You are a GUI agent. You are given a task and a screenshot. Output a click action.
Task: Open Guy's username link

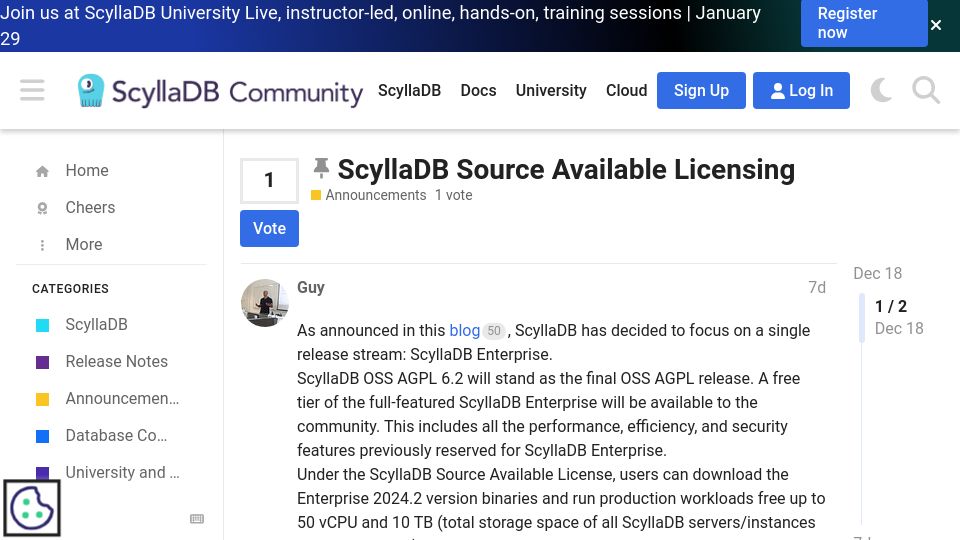click(310, 287)
